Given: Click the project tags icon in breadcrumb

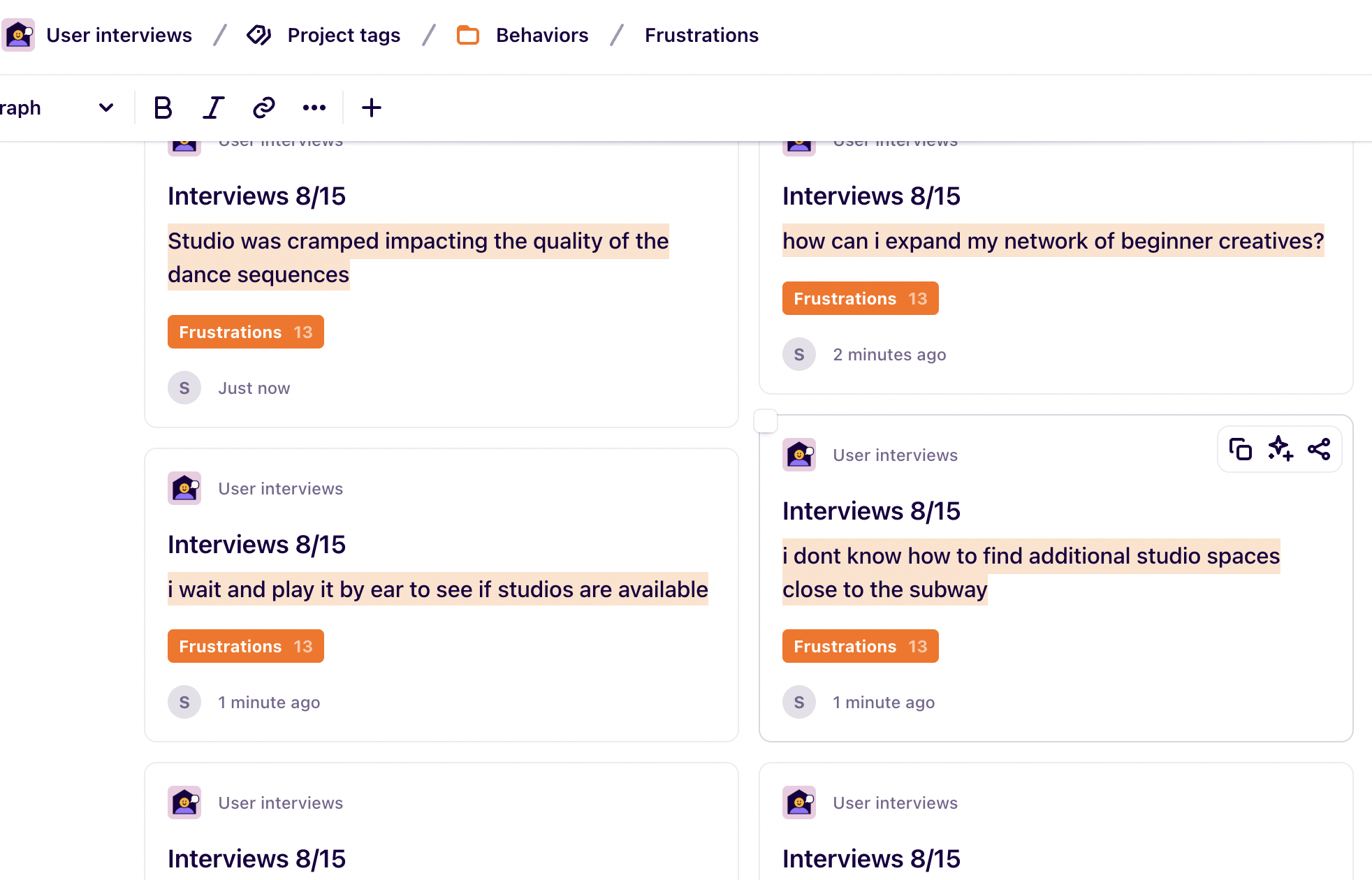Looking at the screenshot, I should [259, 35].
